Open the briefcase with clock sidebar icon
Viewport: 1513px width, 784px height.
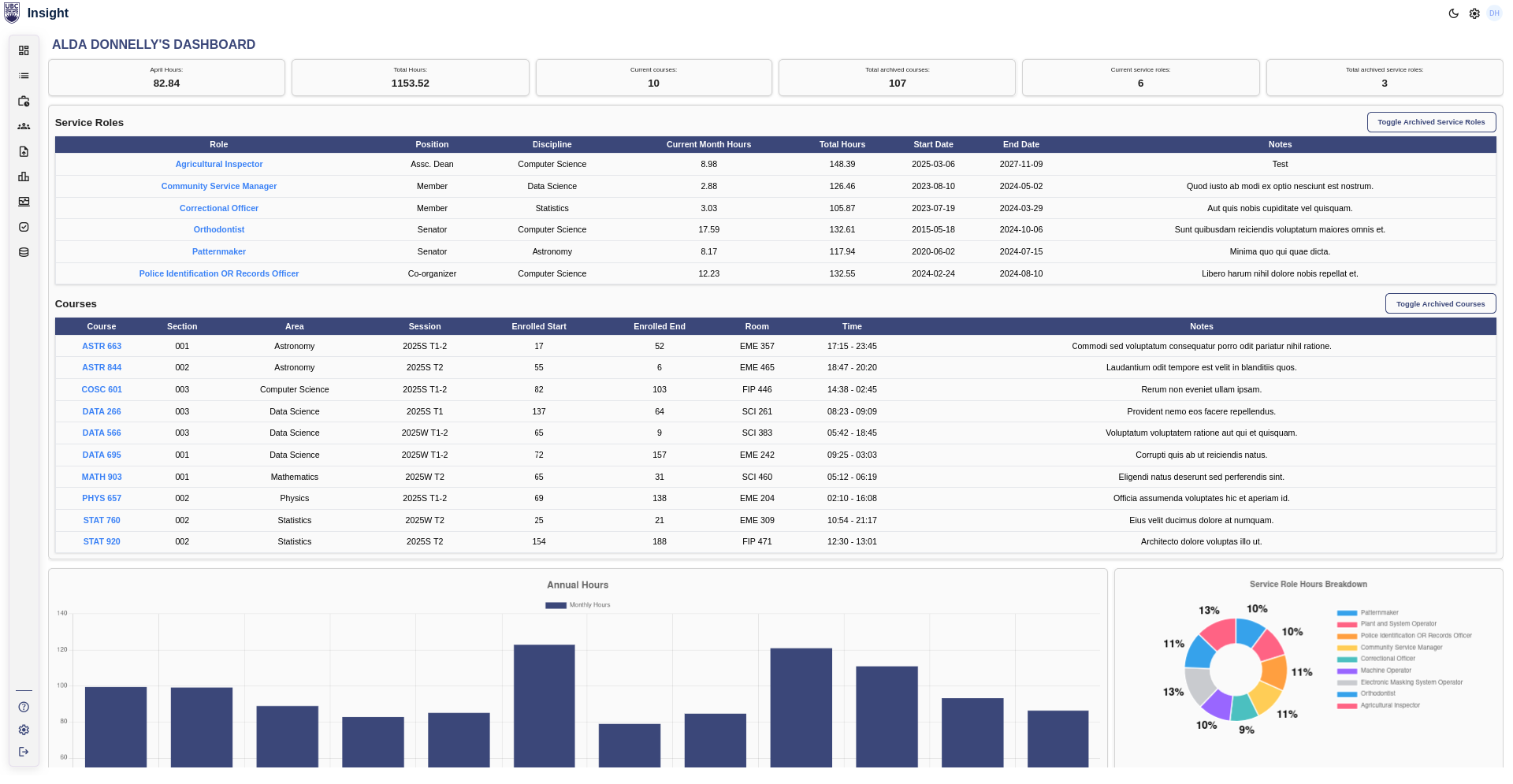coord(24,101)
